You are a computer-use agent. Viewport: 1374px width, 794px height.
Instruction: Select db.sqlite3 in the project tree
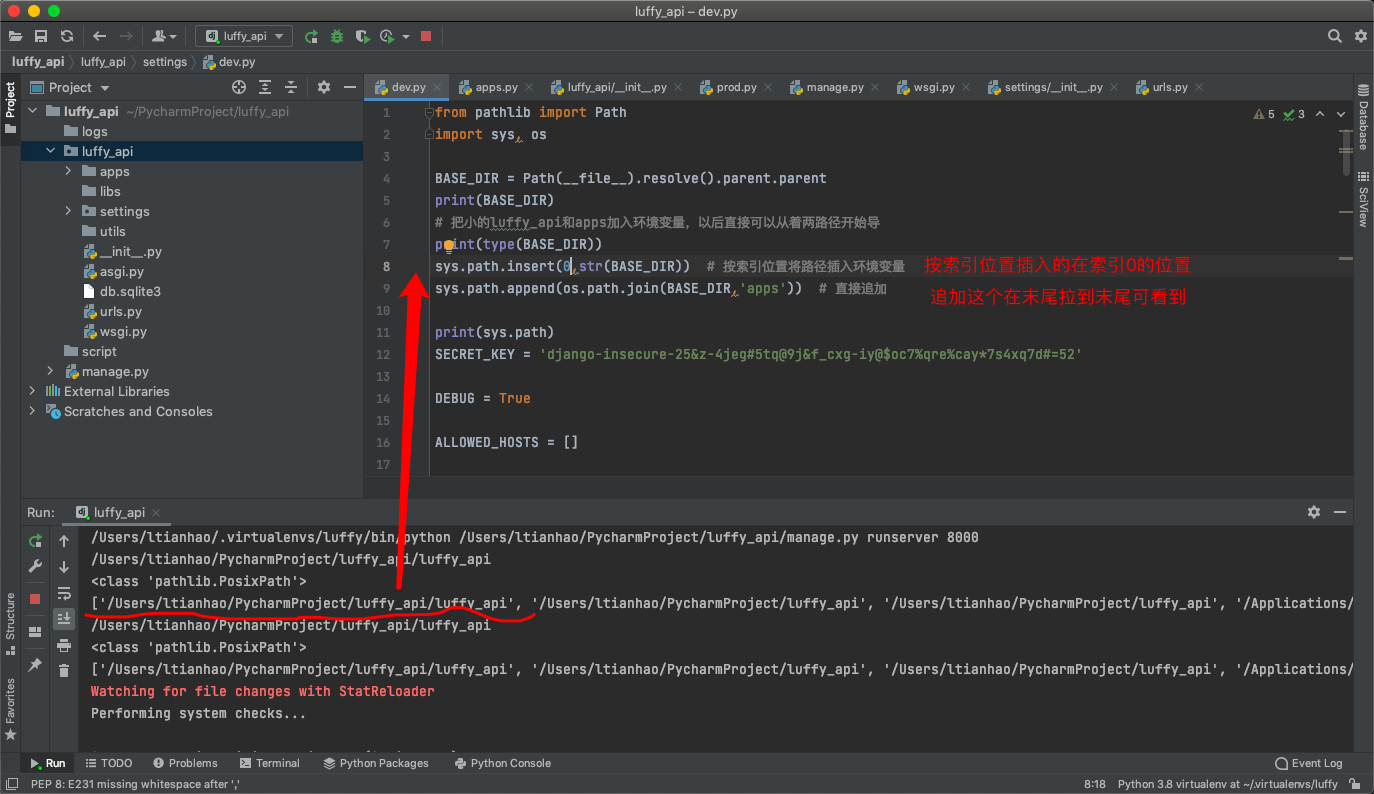point(130,291)
